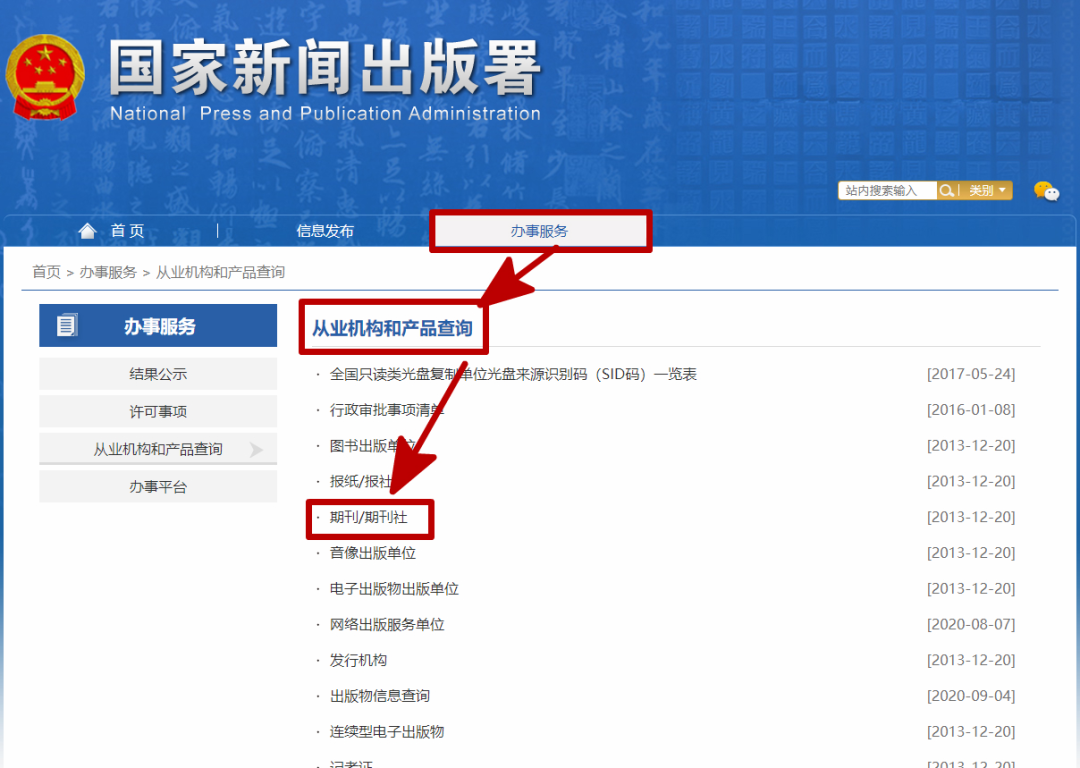Select 办事平台 in the sidebar
This screenshot has height=768, width=1080.
point(158,487)
